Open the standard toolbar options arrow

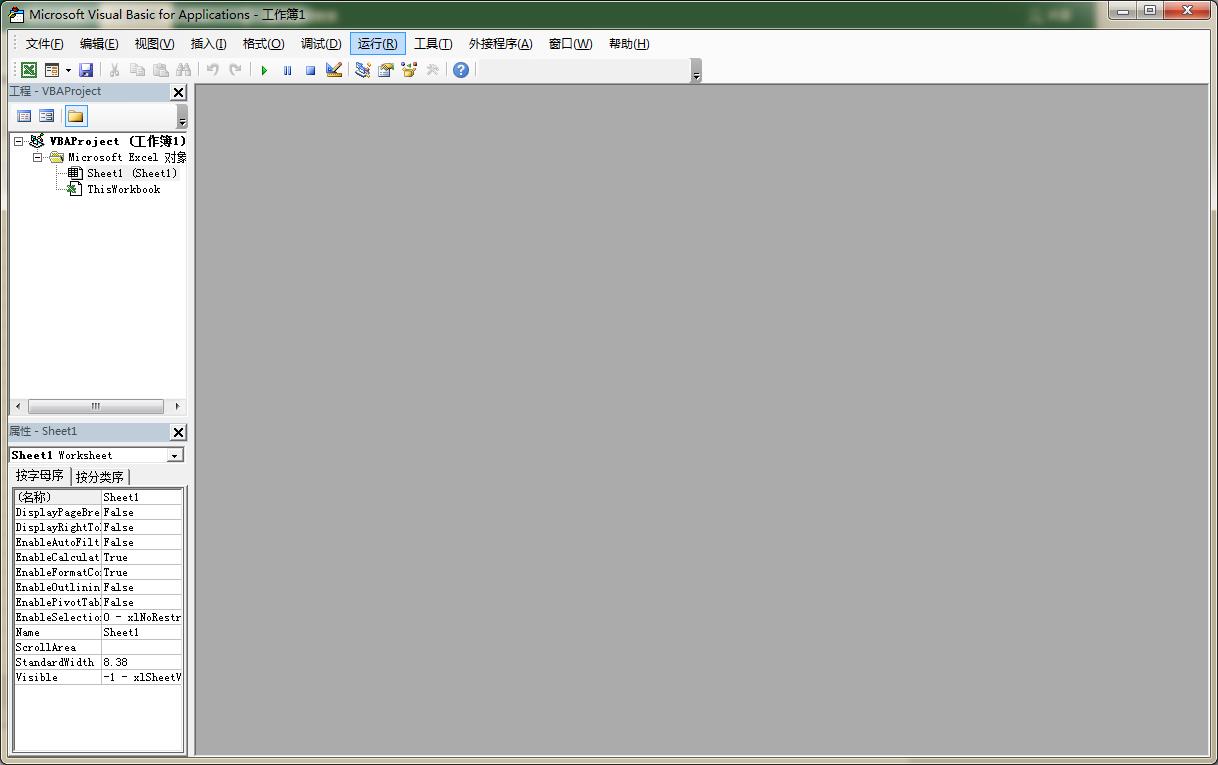pos(696,71)
